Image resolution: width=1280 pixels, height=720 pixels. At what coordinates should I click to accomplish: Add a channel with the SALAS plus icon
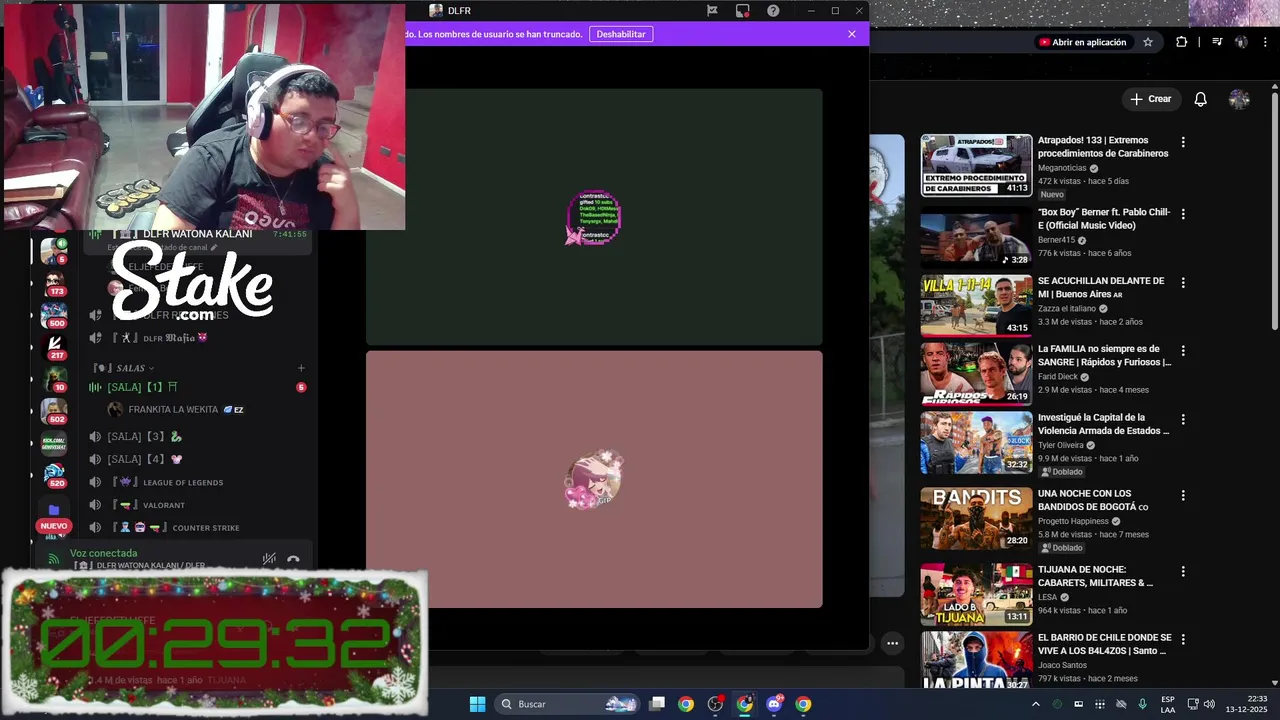tap(301, 368)
